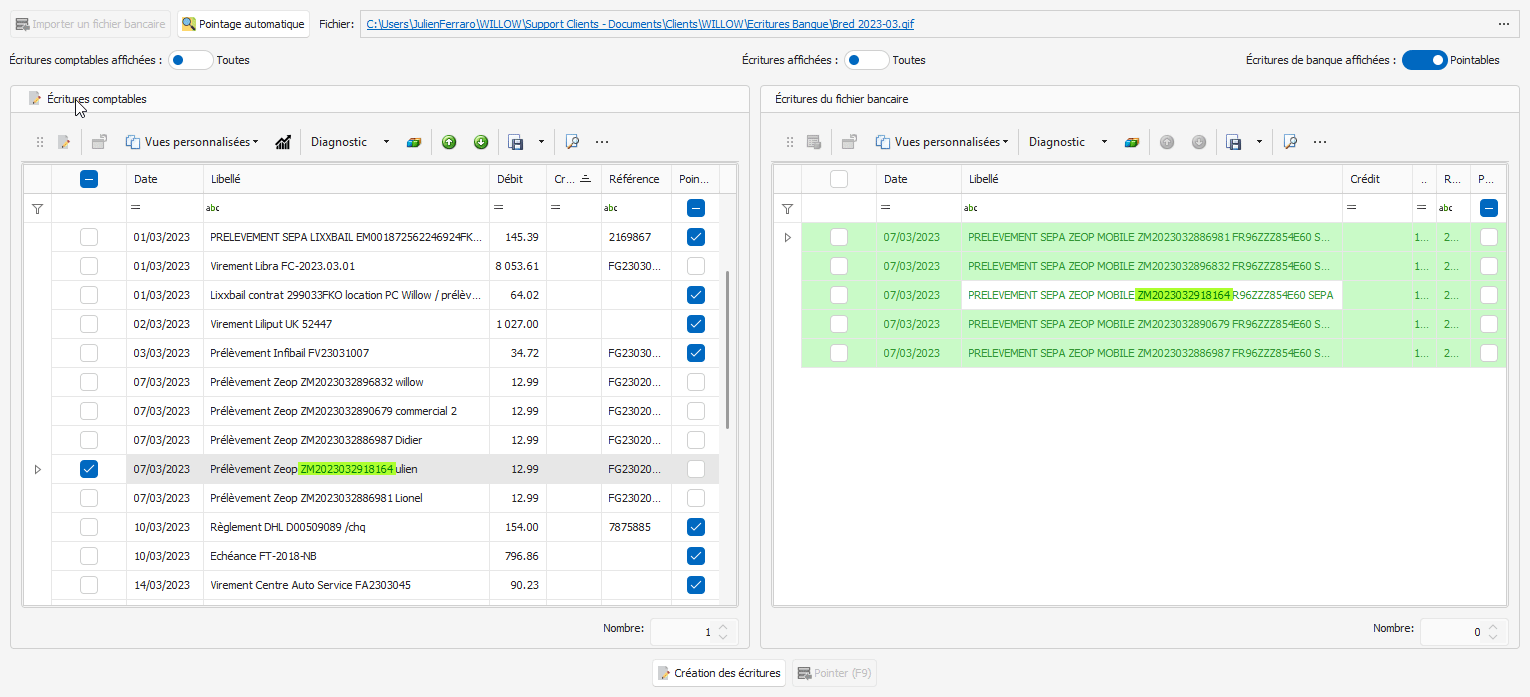Viewport: 1530px width, 697px height.
Task: Click the window layout icon in fichier bancaire toolbar
Action: 849,142
